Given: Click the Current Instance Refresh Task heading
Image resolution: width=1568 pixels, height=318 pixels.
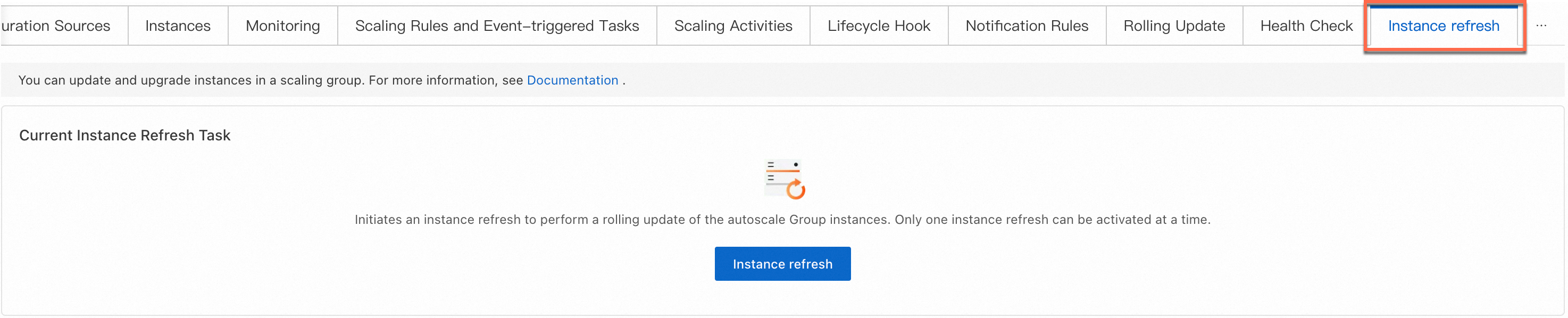Looking at the screenshot, I should click(x=125, y=135).
